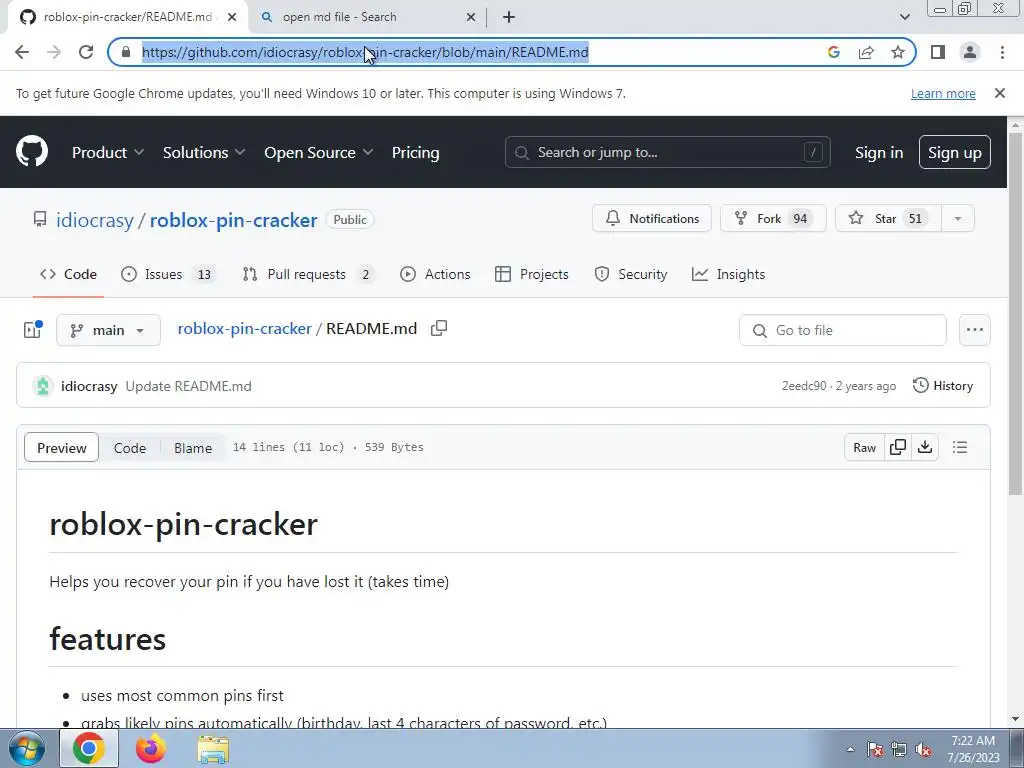Bookmark this page with the star icon
Image resolution: width=1024 pixels, height=768 pixels.
898,52
